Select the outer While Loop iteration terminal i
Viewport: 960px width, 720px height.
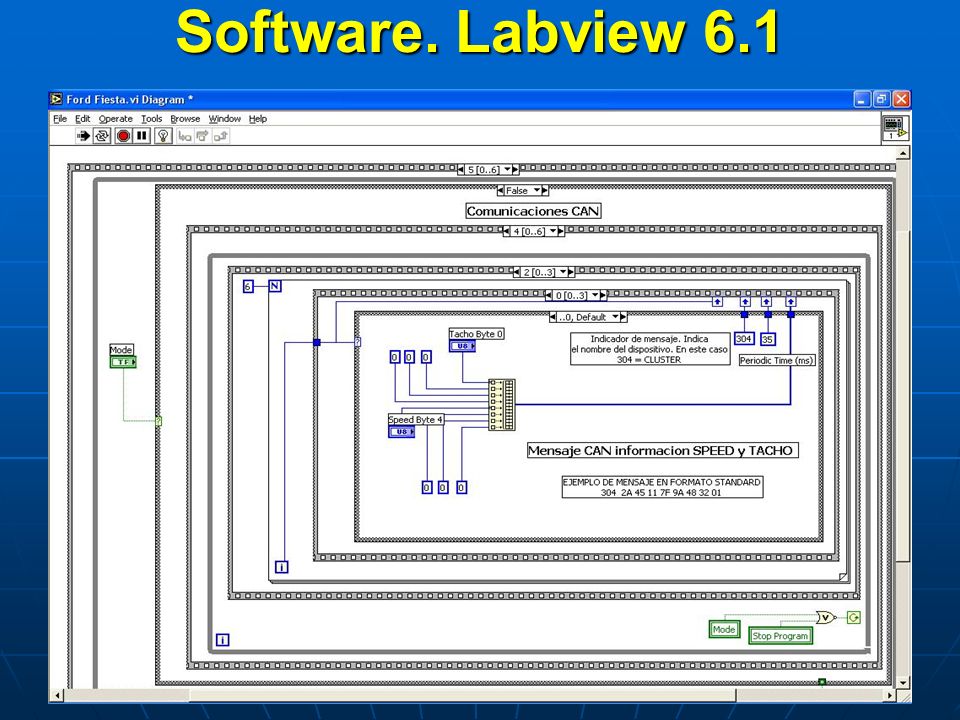point(223,640)
